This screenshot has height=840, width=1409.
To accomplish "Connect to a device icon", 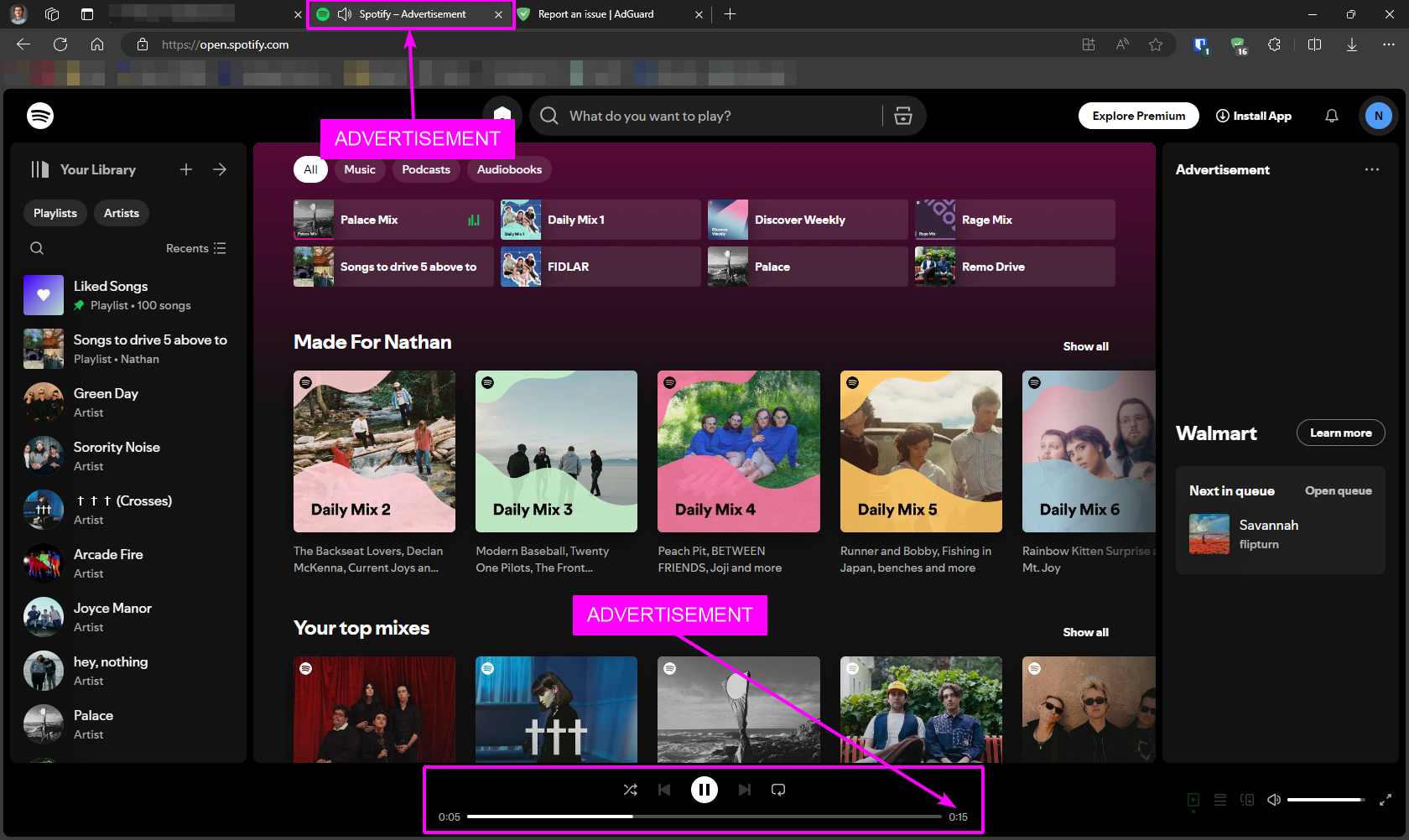I will (1247, 800).
